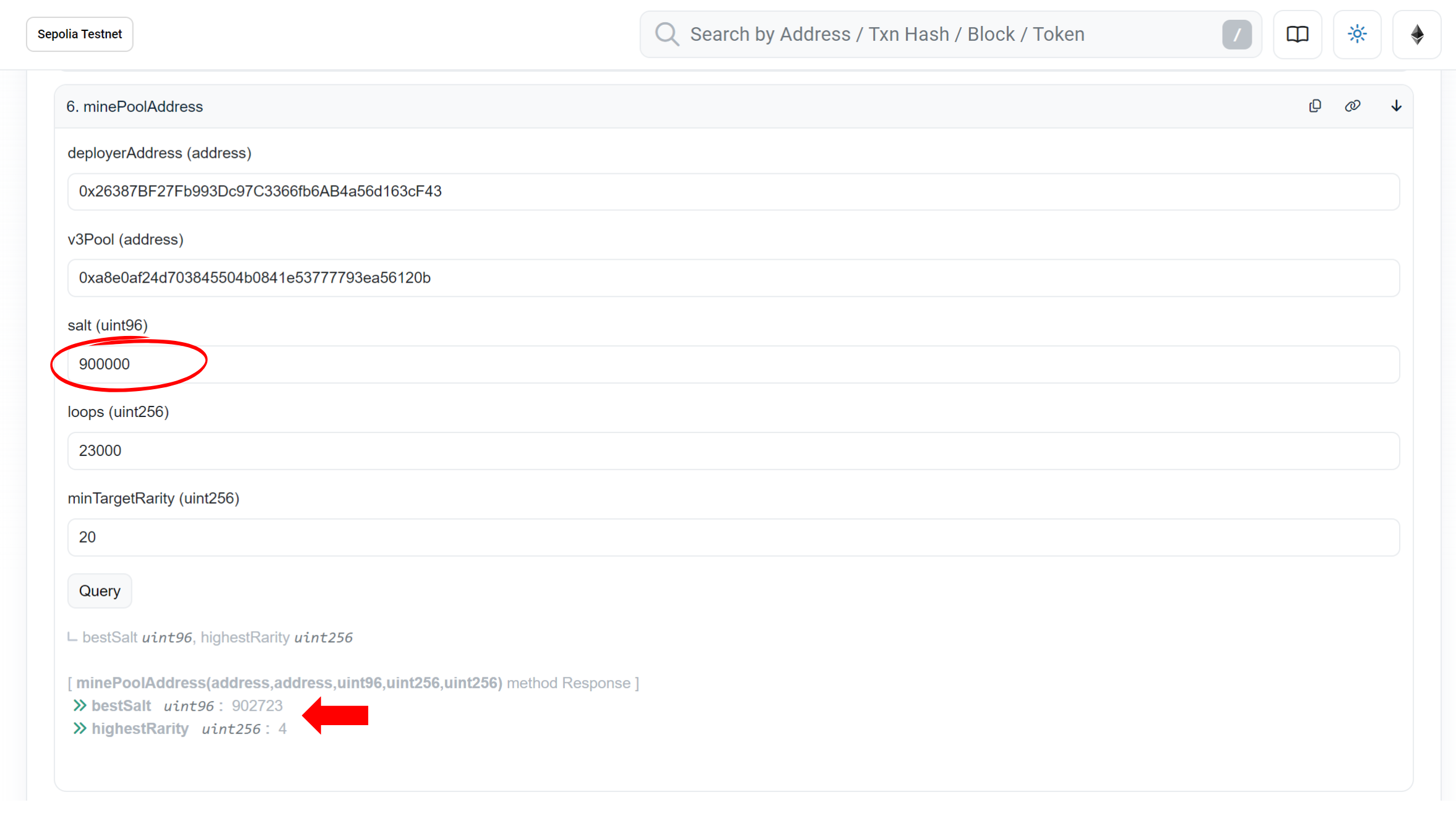1456x813 pixels.
Task: Collapse section with the down arrow
Action: (1396, 106)
